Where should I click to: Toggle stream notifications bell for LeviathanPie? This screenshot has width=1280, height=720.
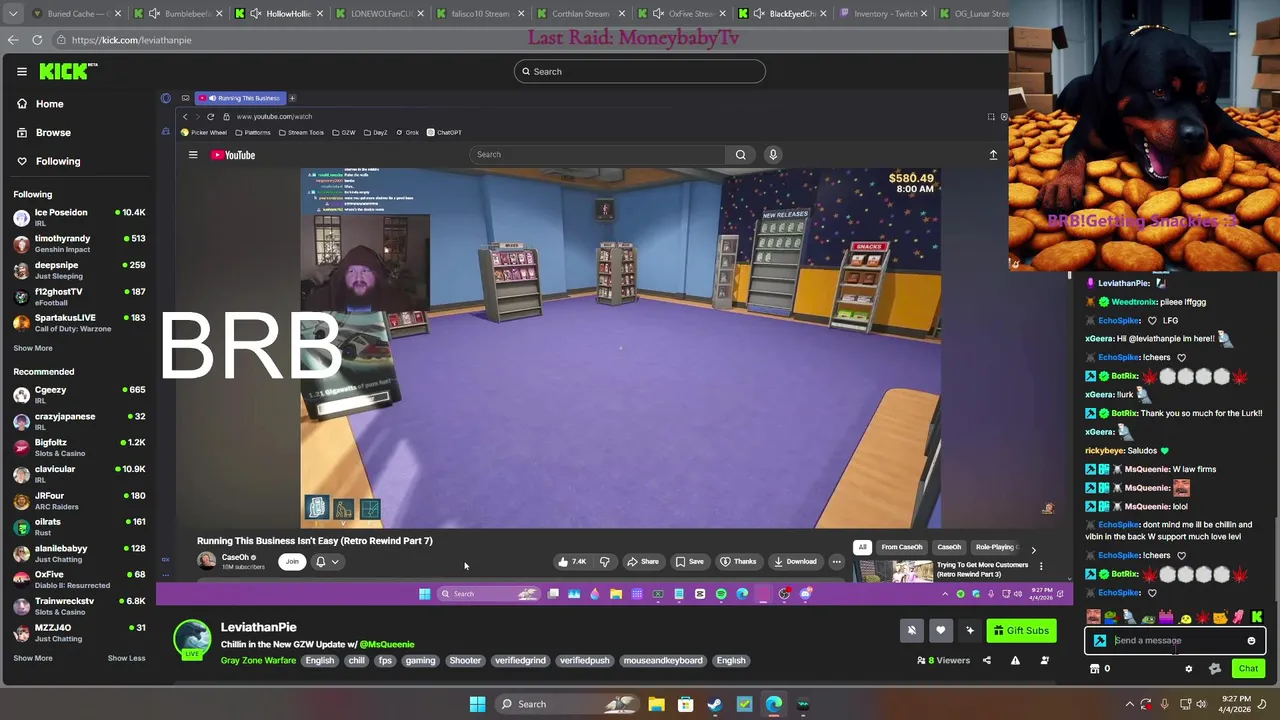(x=911, y=630)
